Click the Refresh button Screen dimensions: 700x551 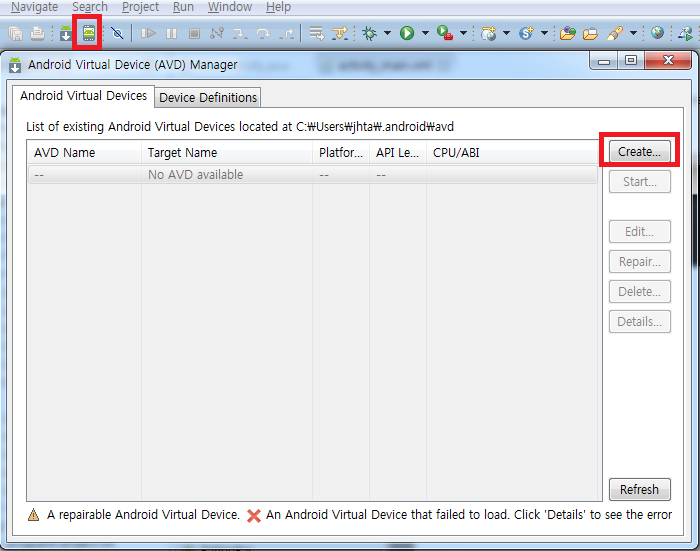pos(640,489)
